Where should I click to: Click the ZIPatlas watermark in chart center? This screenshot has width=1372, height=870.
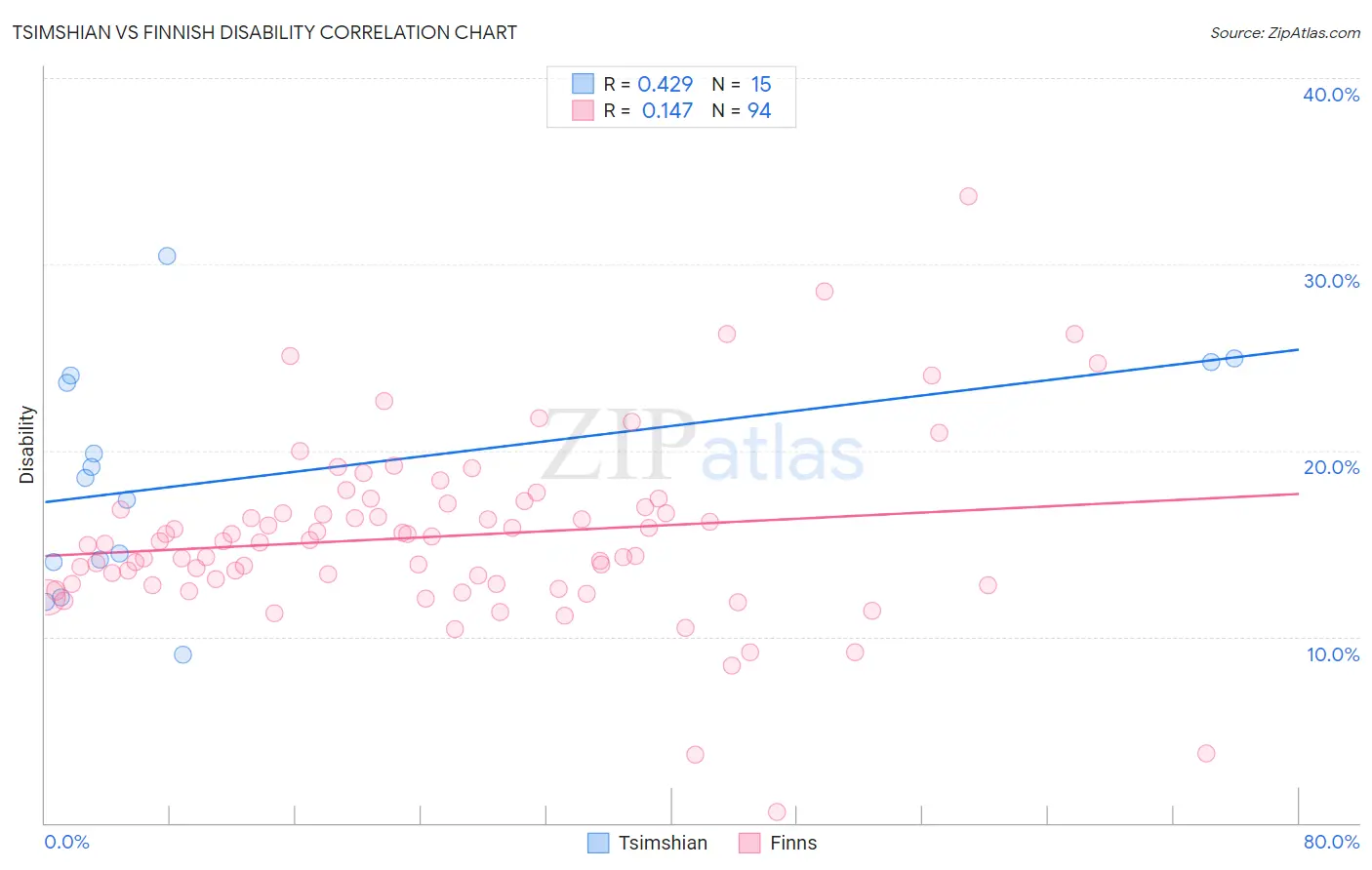pyautogui.click(x=703, y=449)
